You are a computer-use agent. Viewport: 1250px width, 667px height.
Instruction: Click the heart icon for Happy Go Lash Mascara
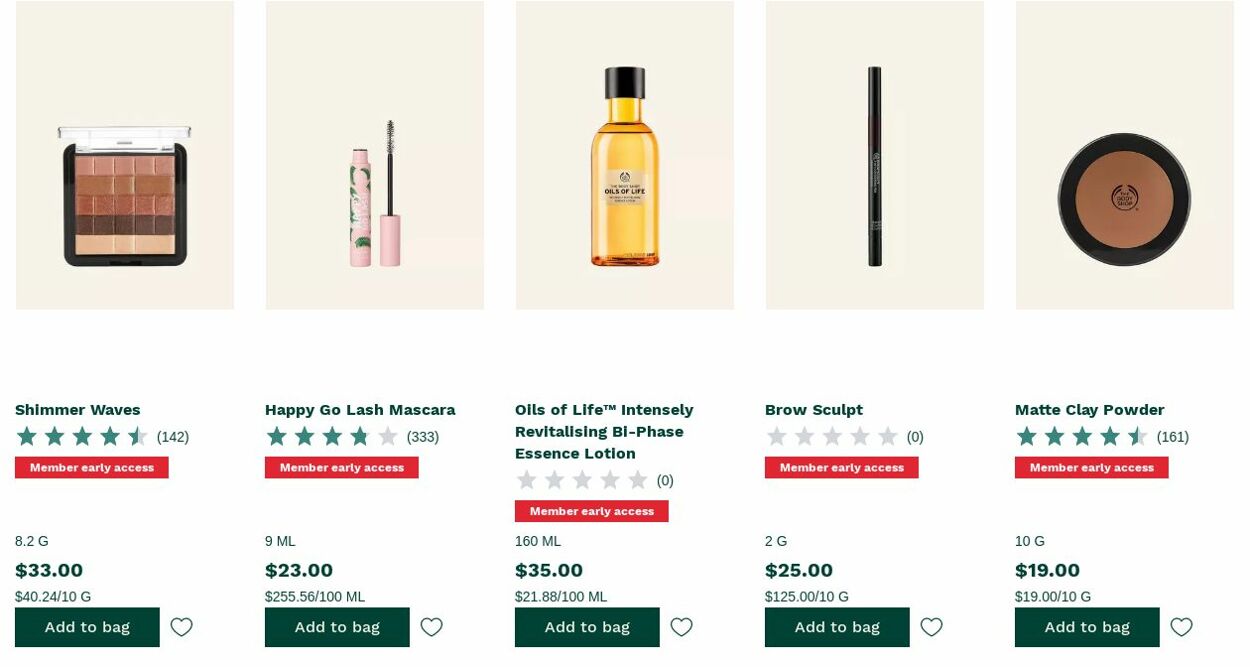click(431, 627)
